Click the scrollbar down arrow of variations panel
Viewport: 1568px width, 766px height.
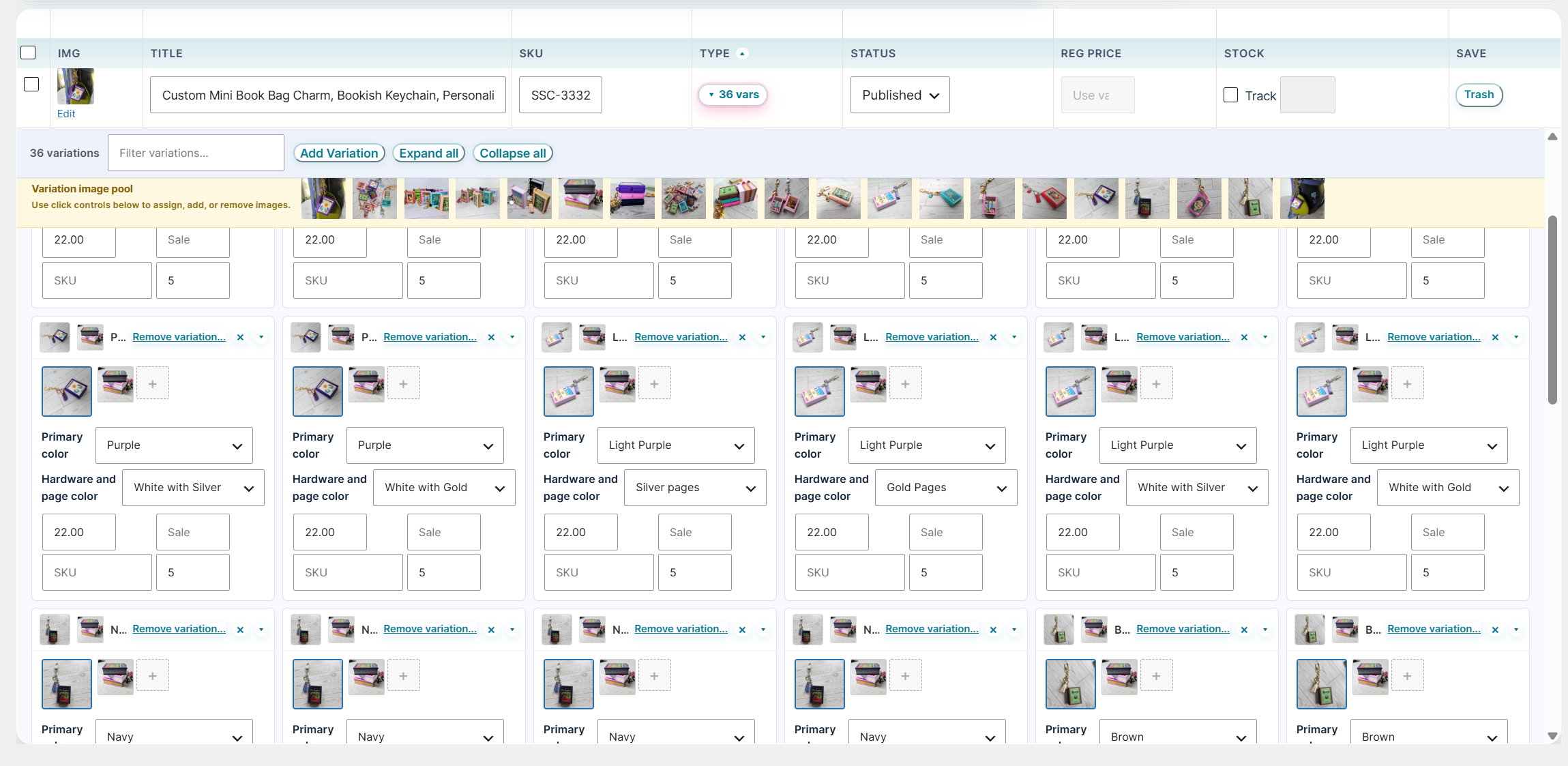pos(1552,736)
